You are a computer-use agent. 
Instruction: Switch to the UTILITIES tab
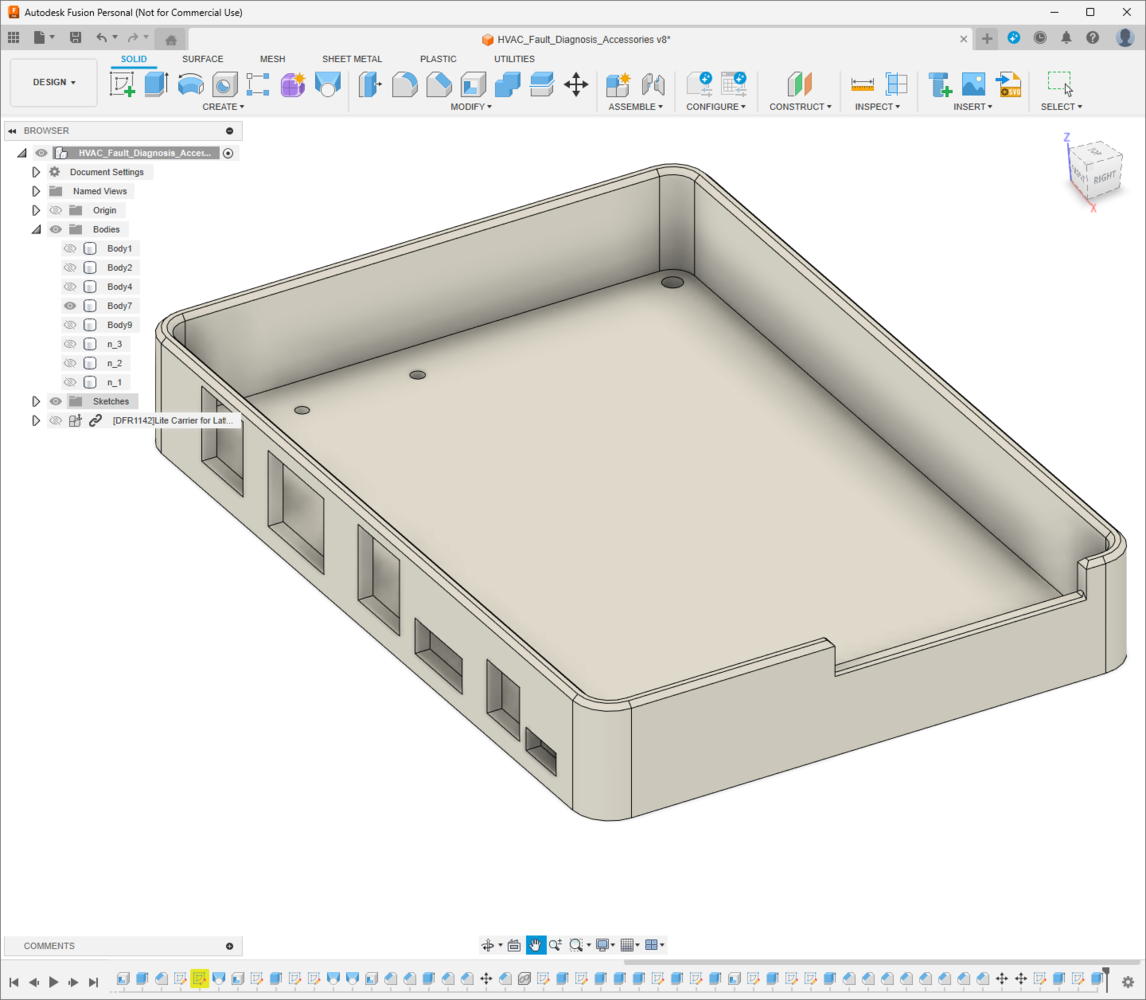(x=515, y=59)
